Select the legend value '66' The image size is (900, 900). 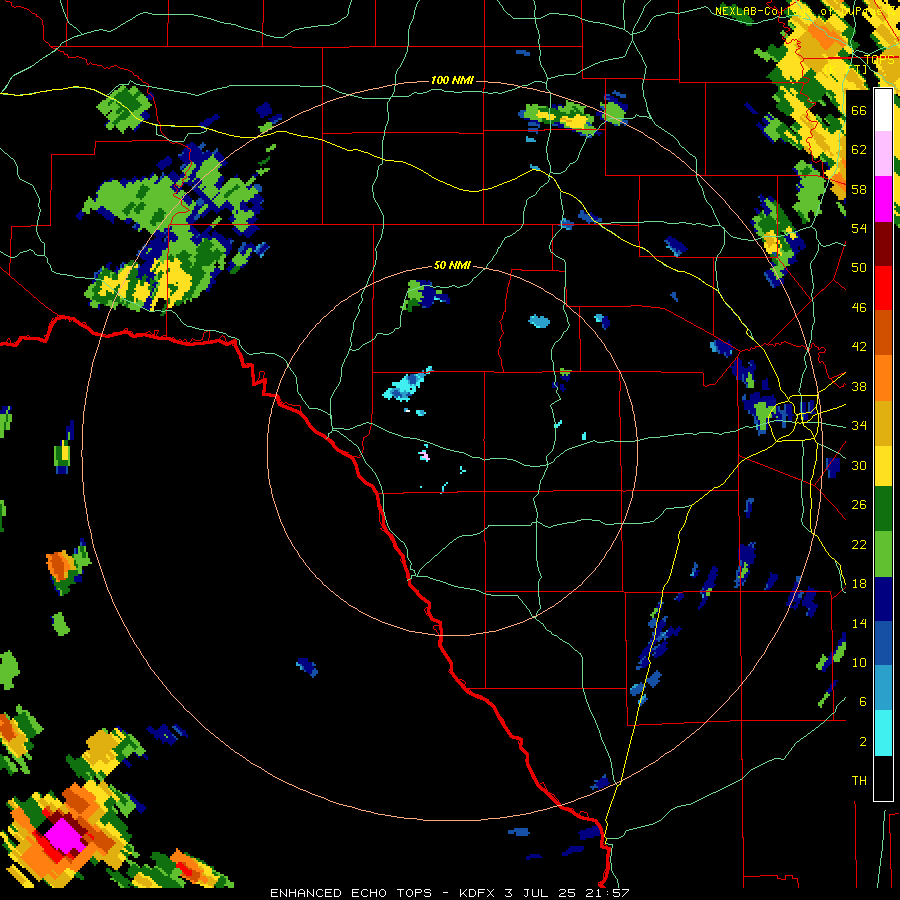coord(859,110)
